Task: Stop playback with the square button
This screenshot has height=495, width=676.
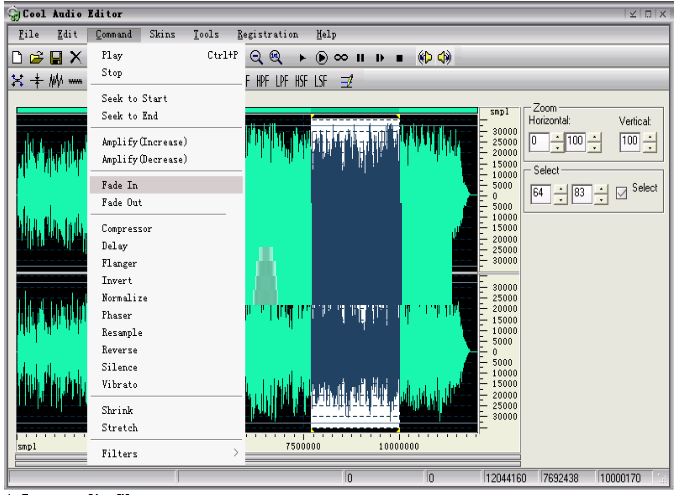Action: click(x=399, y=58)
